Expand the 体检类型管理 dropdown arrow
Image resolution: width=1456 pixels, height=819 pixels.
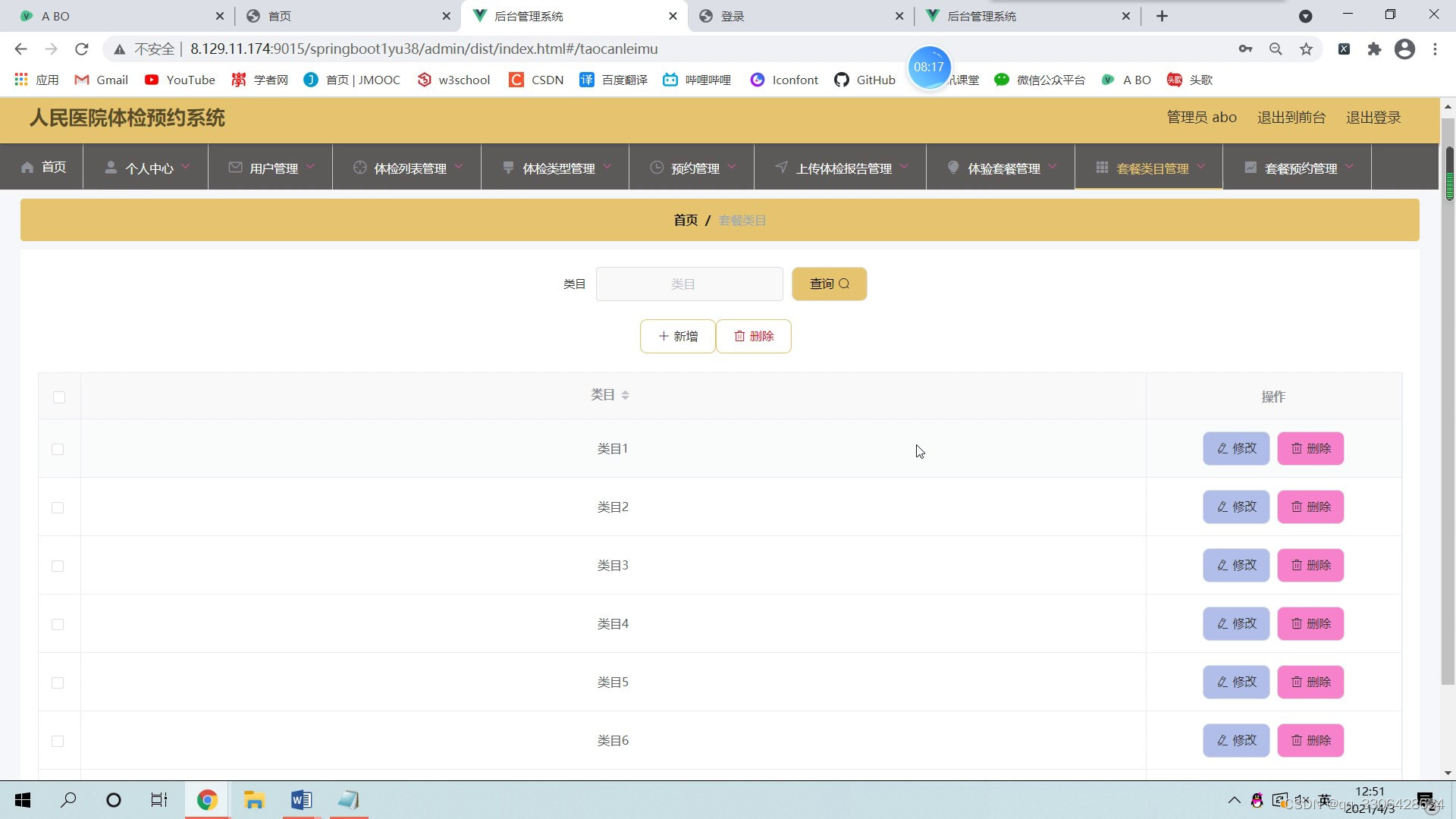coord(608,168)
